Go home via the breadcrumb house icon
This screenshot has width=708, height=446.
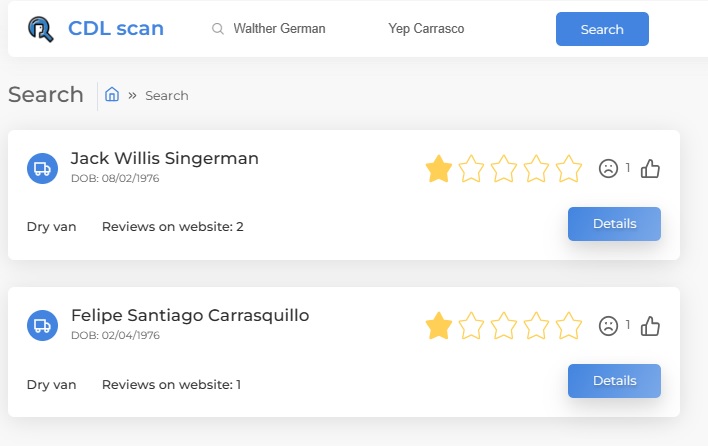pyautogui.click(x=112, y=95)
